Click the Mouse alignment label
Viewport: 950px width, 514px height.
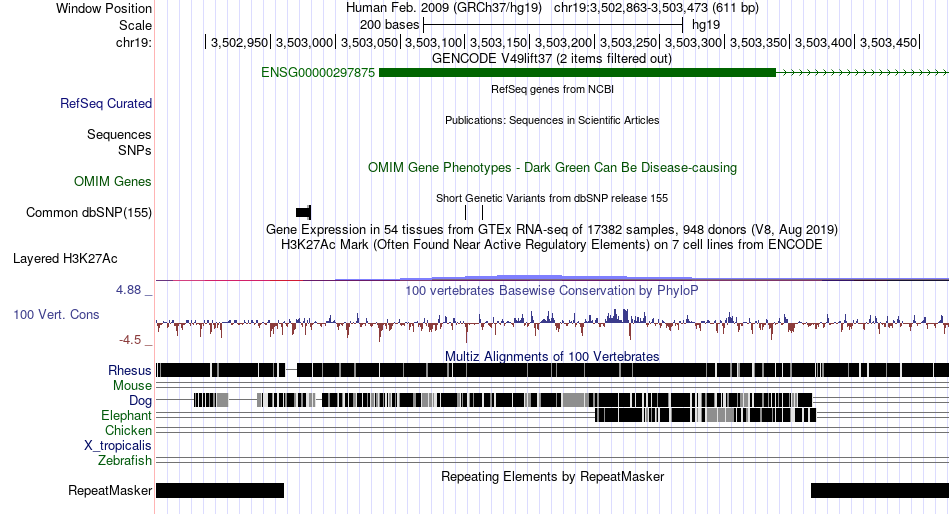[132, 386]
